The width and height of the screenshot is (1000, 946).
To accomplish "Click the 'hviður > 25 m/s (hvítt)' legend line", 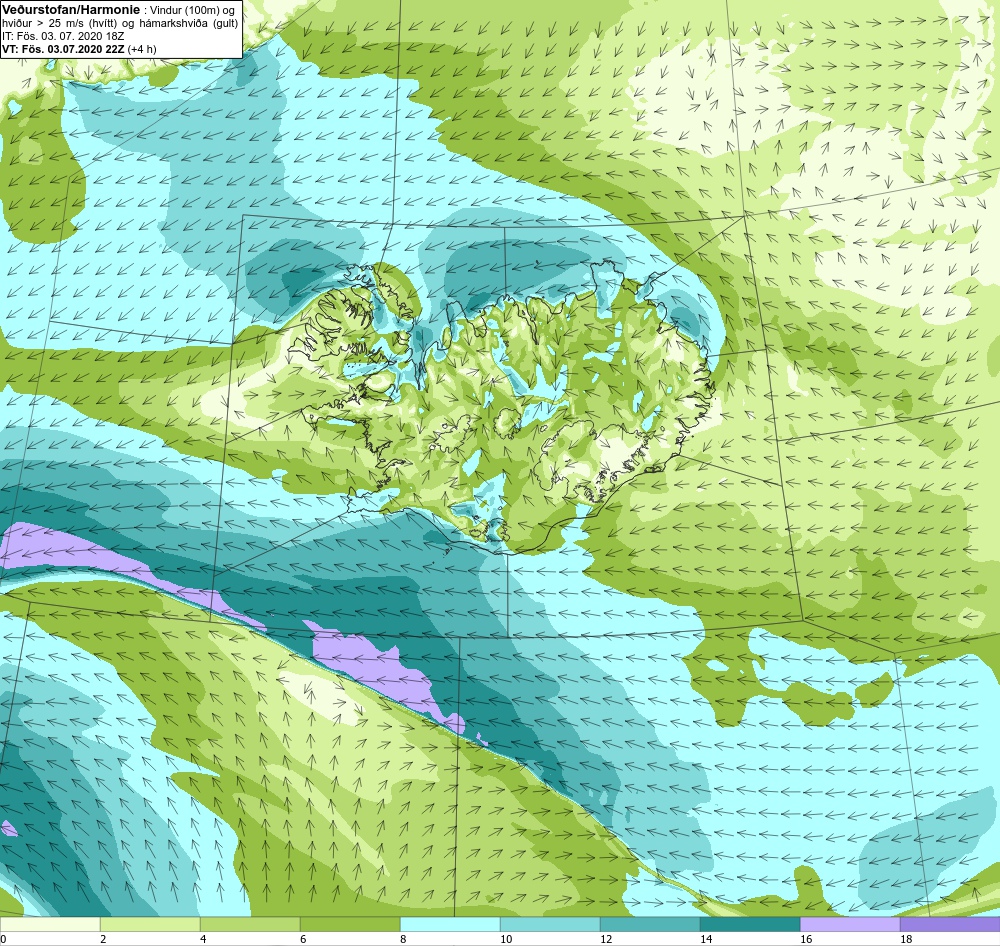I will click(61, 23).
